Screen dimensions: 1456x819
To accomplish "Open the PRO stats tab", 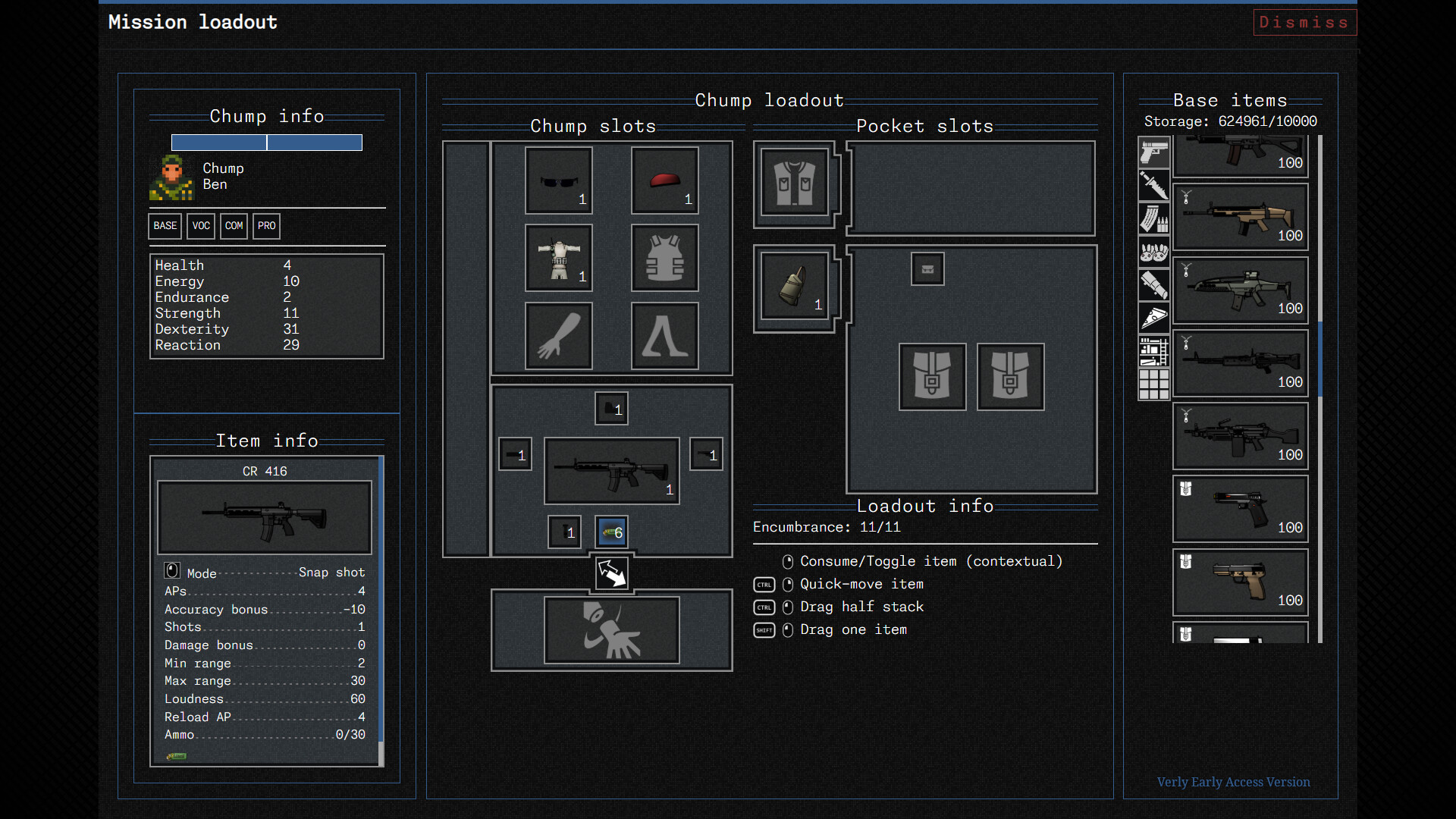I will (x=266, y=226).
